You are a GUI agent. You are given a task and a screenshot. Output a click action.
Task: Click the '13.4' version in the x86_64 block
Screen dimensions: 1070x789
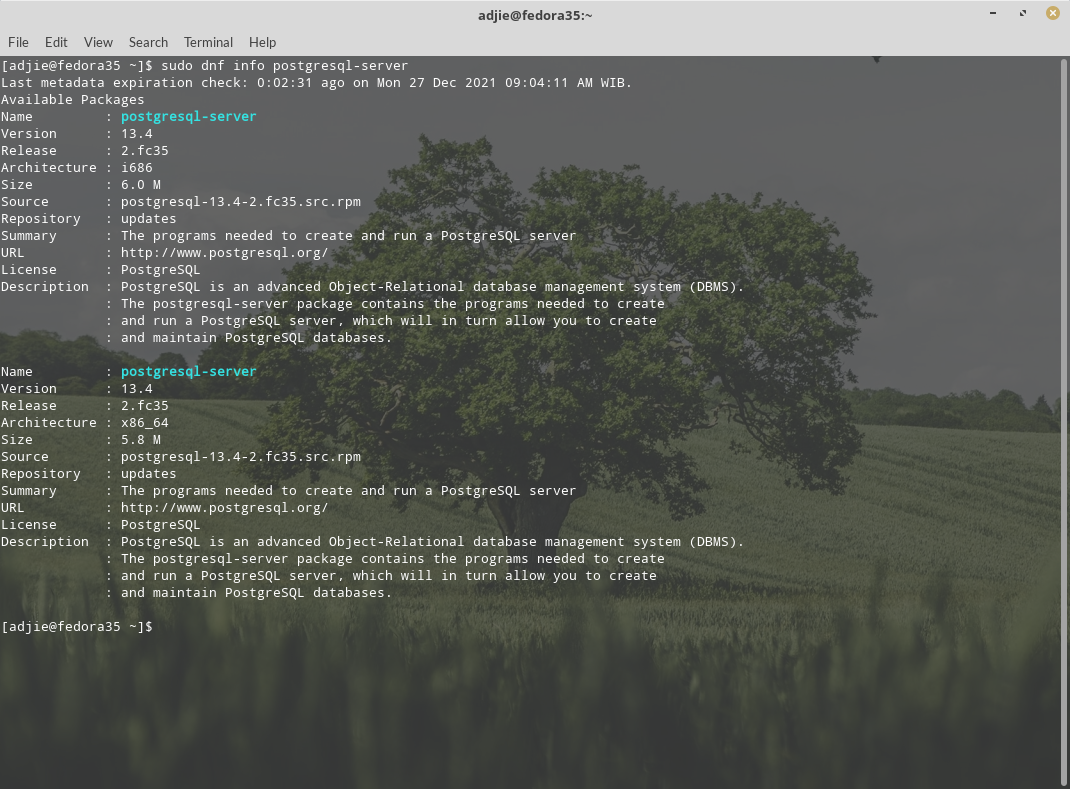coord(136,388)
